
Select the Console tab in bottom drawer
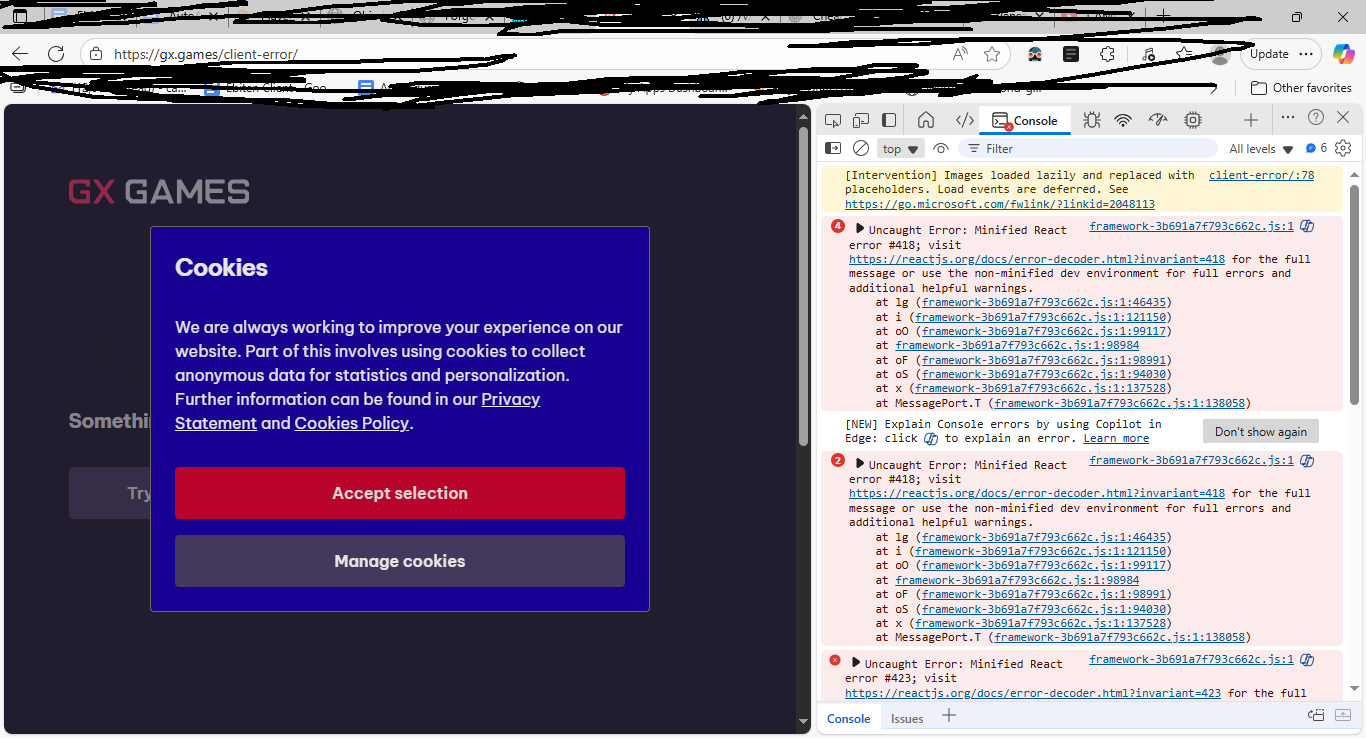coord(848,718)
